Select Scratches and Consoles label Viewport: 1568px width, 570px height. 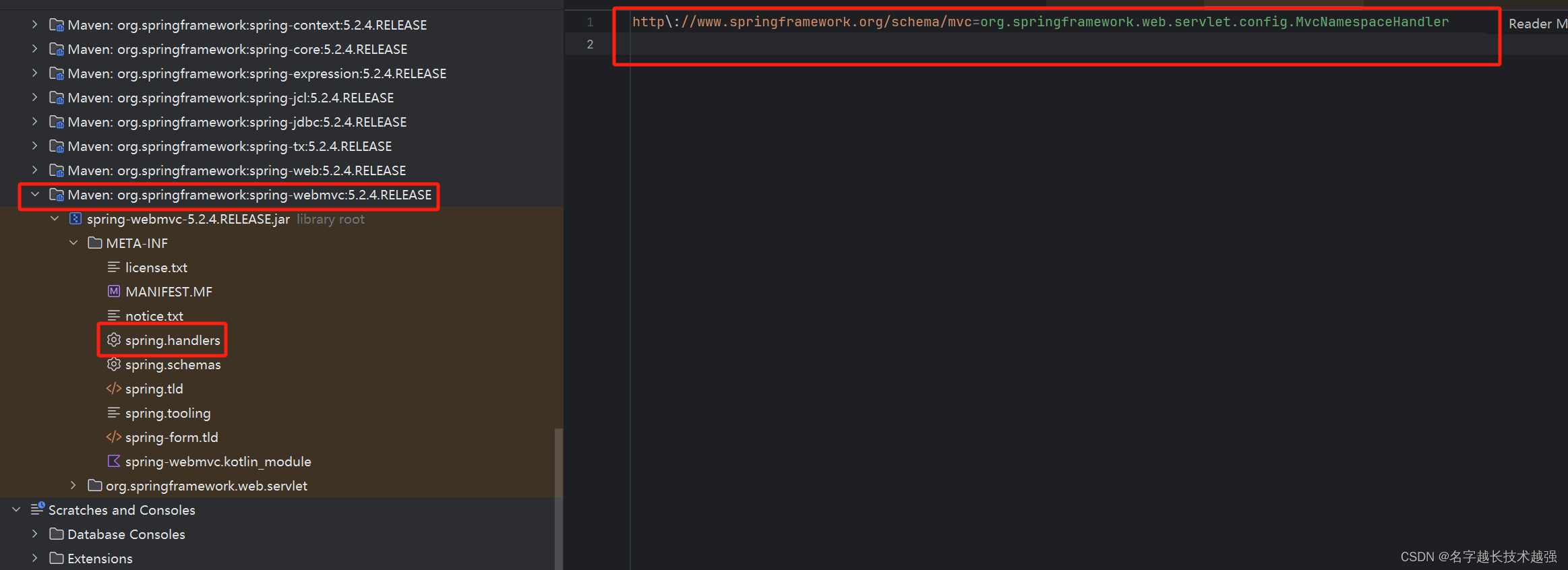tap(122, 510)
